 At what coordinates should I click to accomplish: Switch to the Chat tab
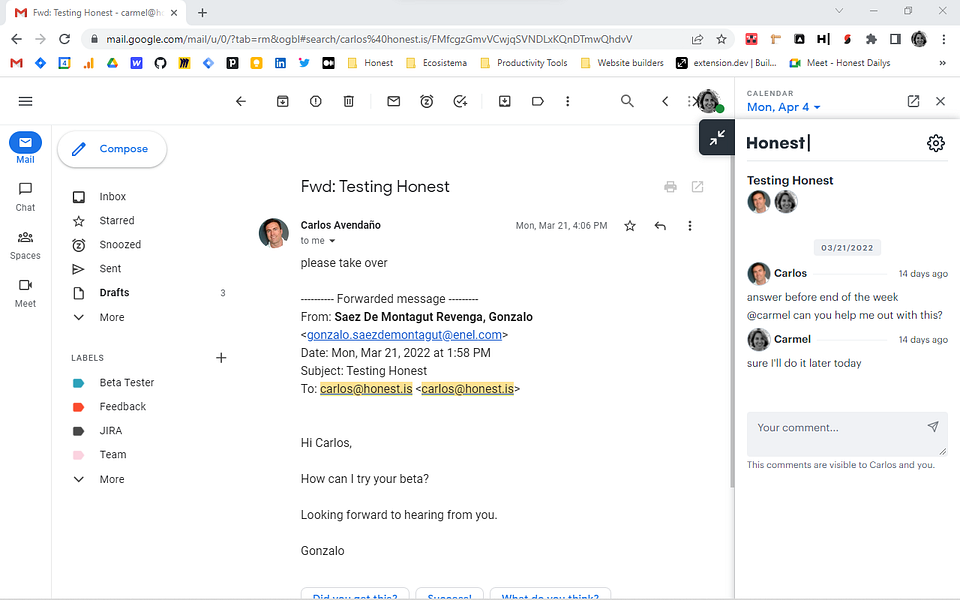(x=25, y=197)
